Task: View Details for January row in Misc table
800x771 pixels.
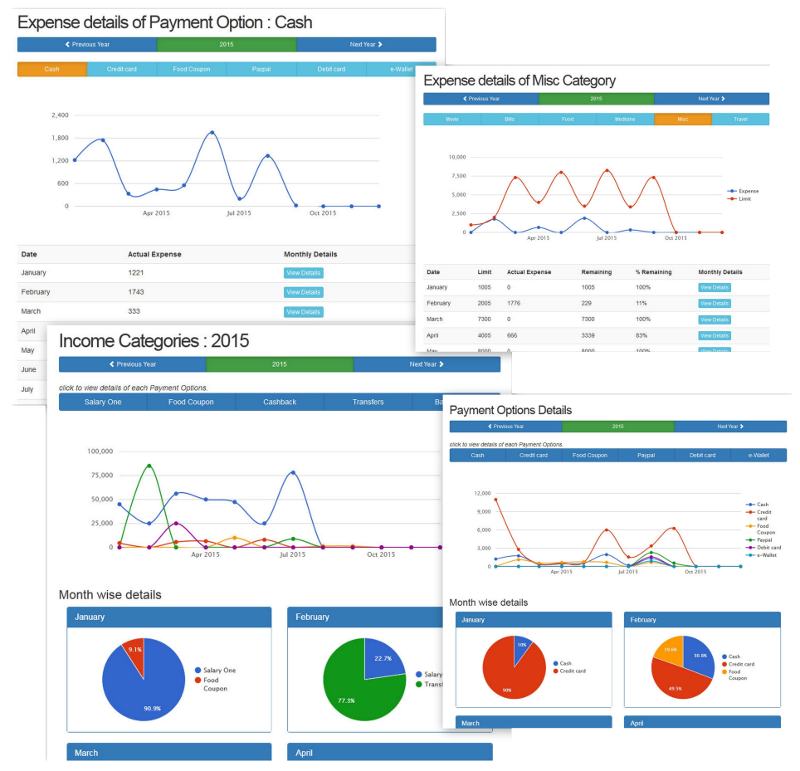Action: tap(714, 288)
